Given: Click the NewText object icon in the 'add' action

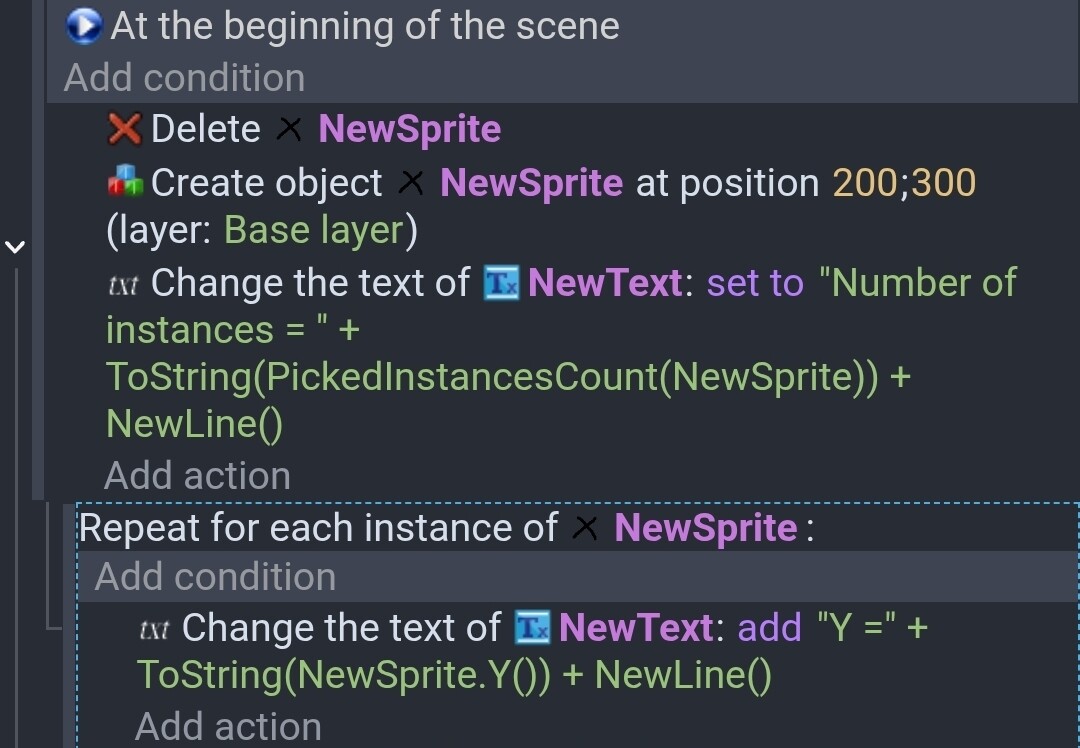Looking at the screenshot, I should (532, 628).
